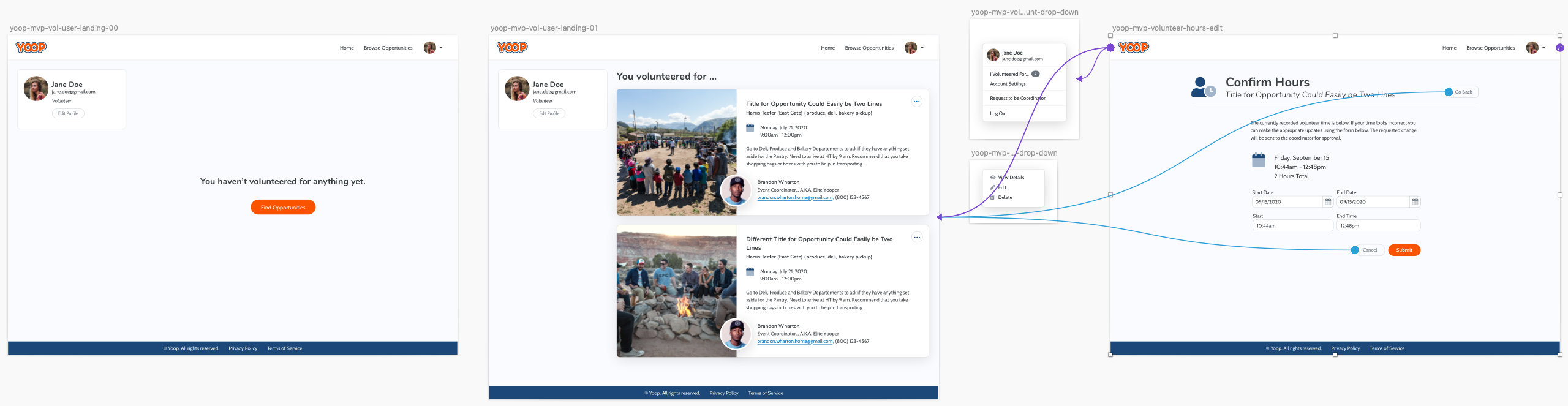Select Log Out in account drop-down
1568x406 pixels.
point(998,113)
